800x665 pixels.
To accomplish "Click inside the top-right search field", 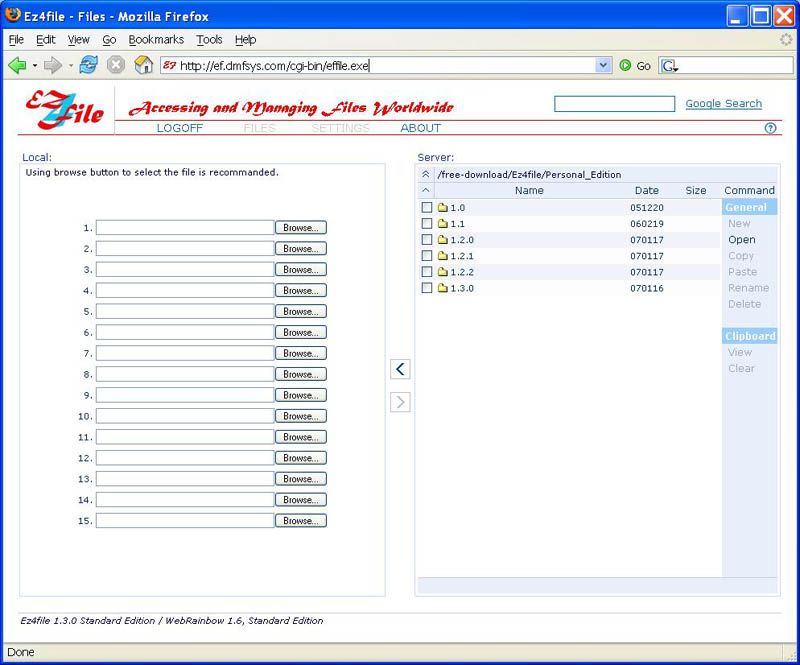I will tap(614, 103).
